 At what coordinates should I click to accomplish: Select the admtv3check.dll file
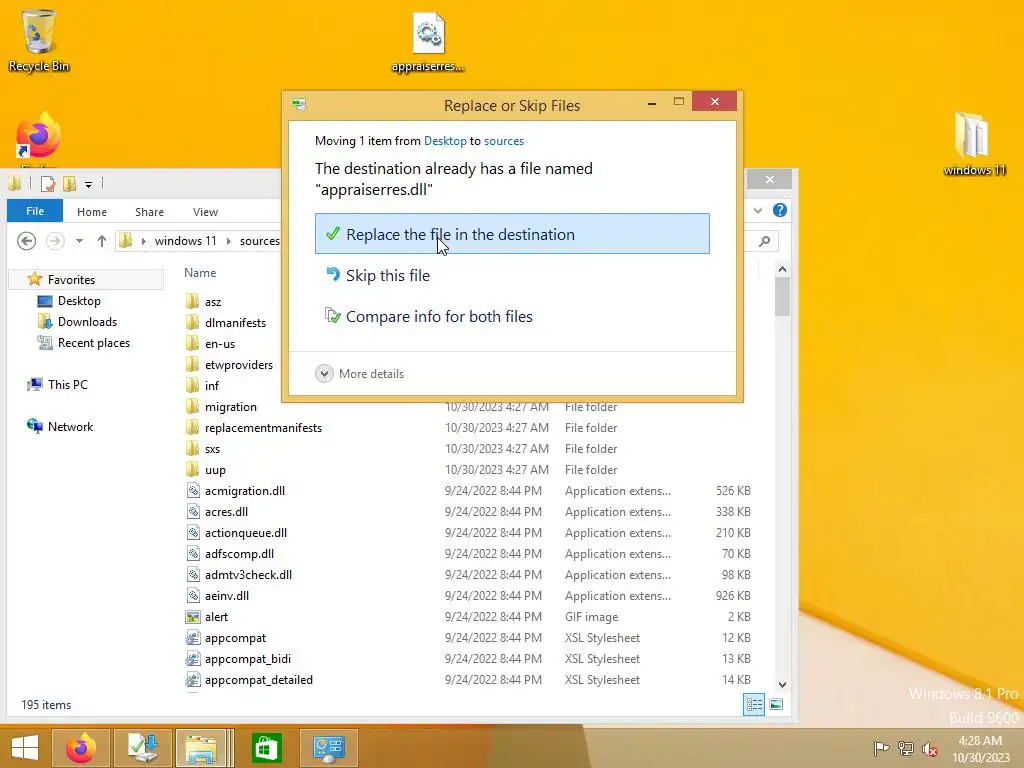(248, 575)
